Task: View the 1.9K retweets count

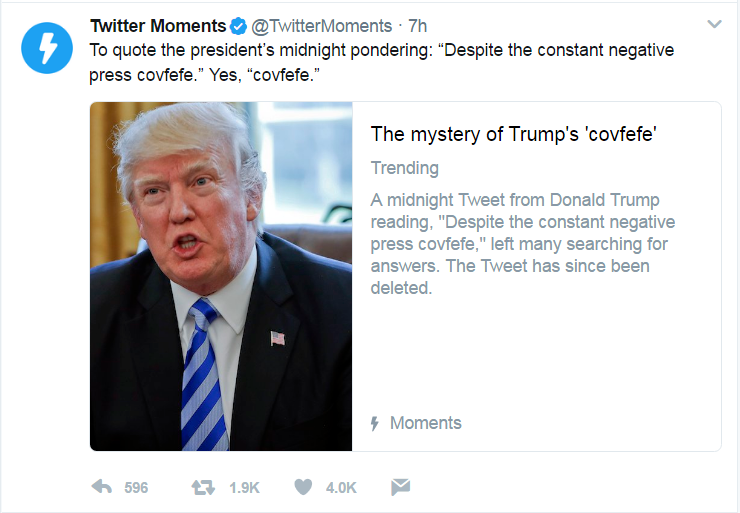Action: click(x=244, y=488)
